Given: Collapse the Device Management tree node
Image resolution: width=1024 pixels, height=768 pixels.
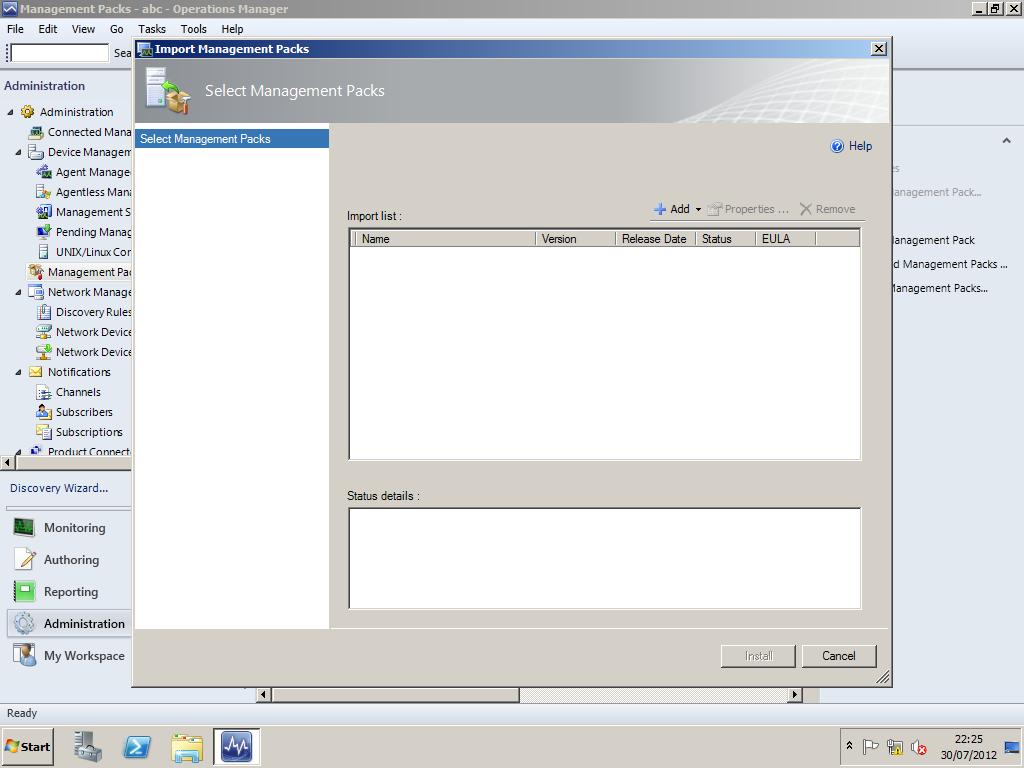Looking at the screenshot, I should (18, 152).
